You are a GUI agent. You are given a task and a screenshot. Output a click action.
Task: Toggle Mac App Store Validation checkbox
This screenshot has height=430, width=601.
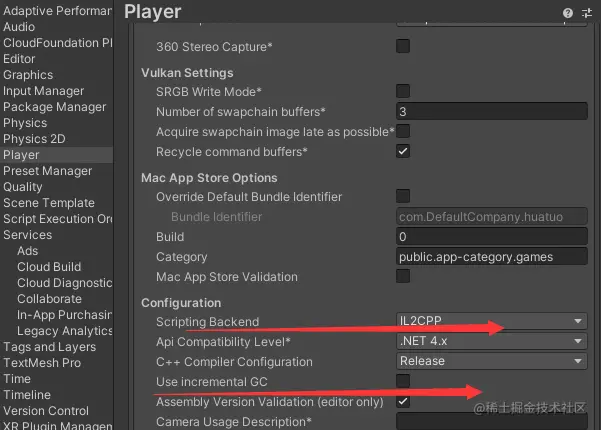pos(403,276)
